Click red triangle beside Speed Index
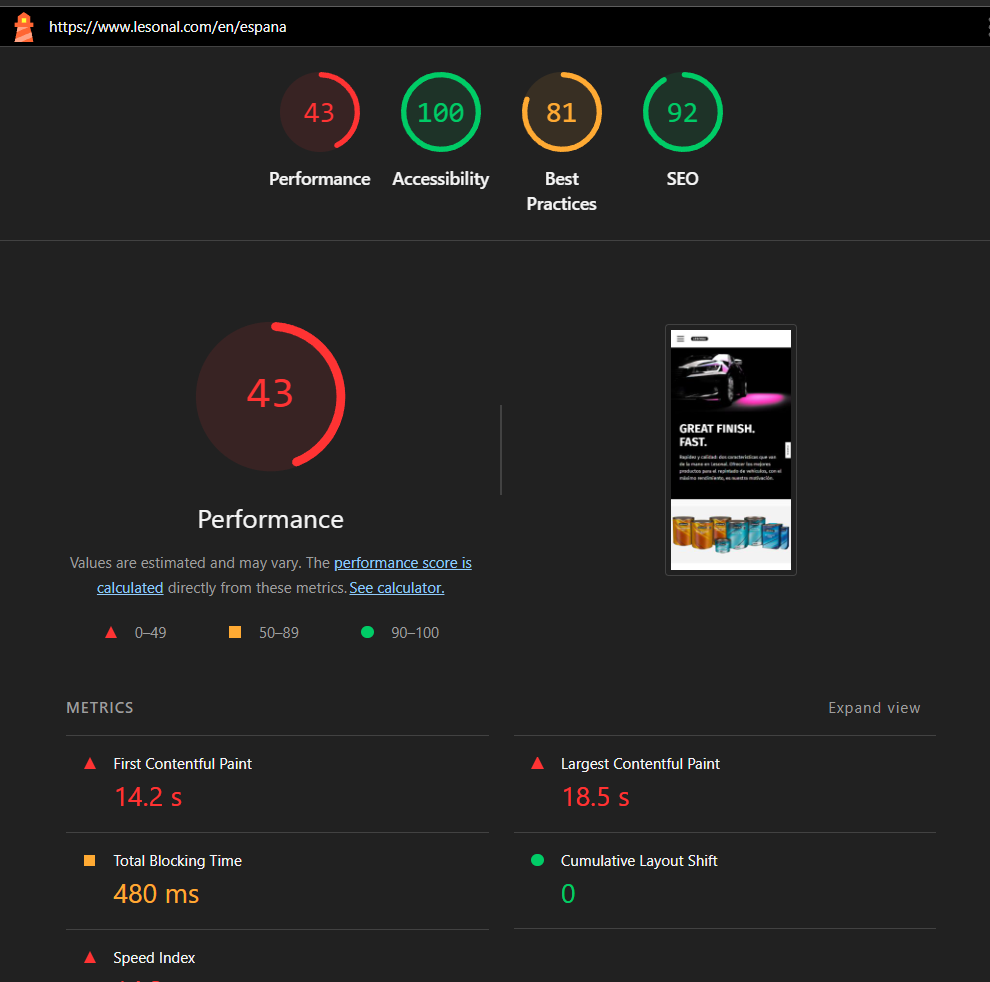990x982 pixels. pos(90,958)
